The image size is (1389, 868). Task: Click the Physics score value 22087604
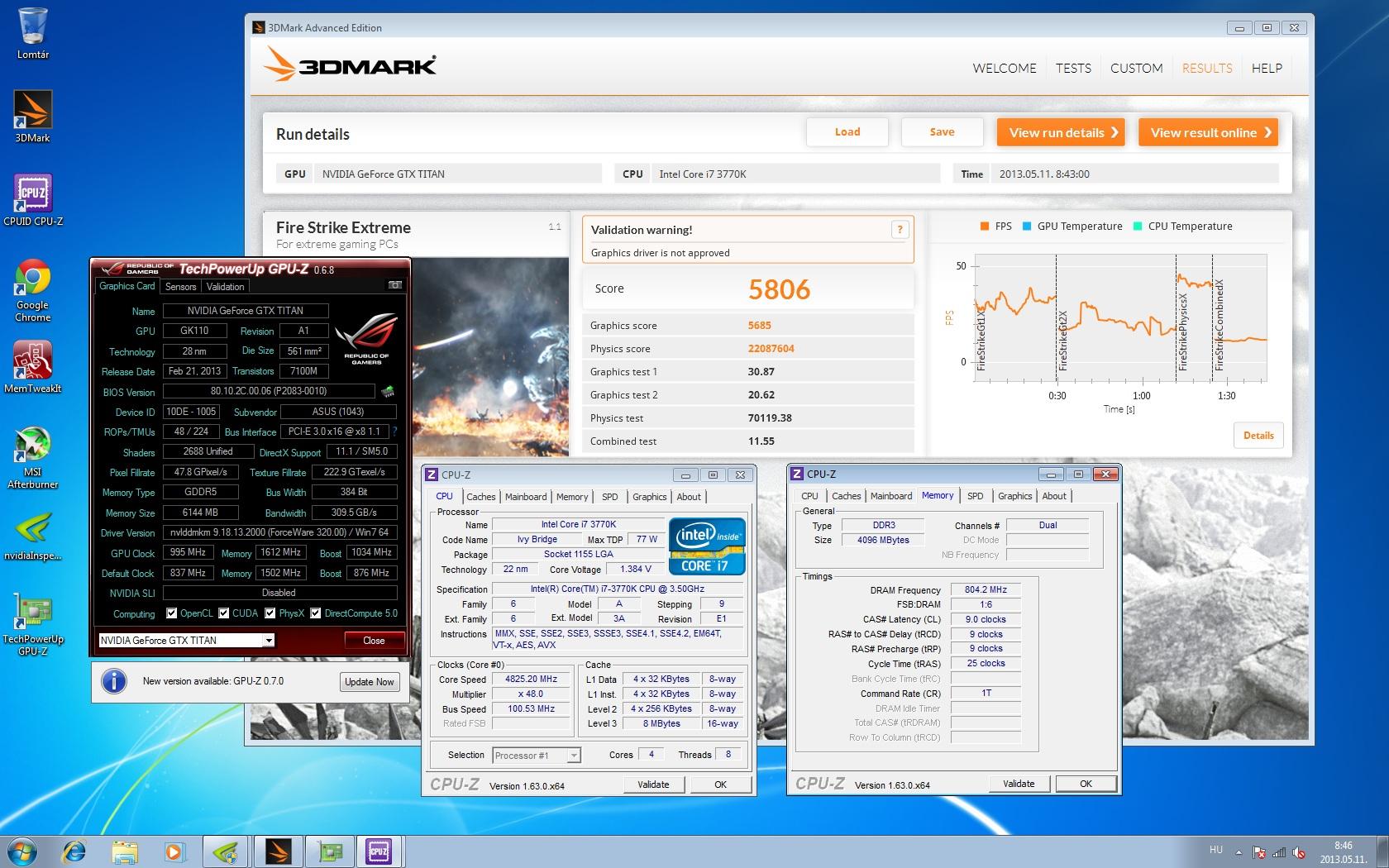tap(771, 349)
